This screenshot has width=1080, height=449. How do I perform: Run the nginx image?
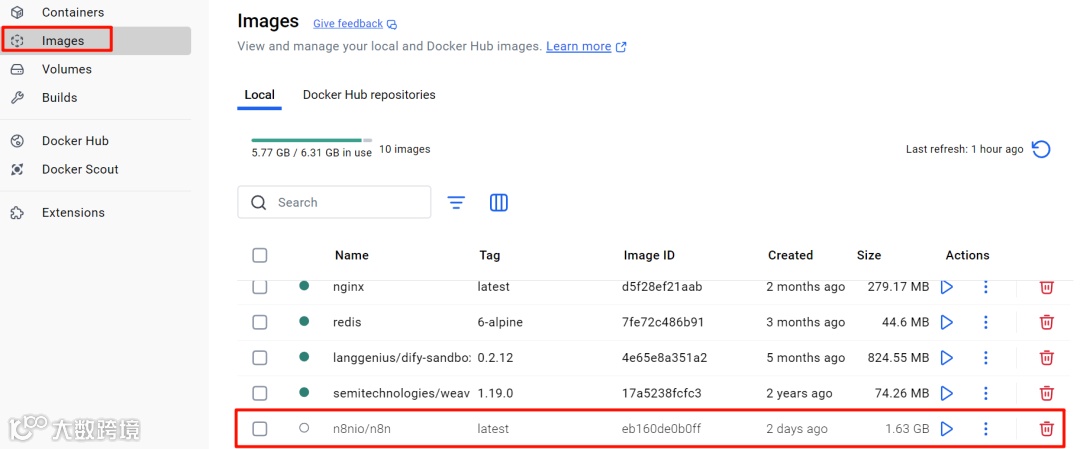pos(947,287)
